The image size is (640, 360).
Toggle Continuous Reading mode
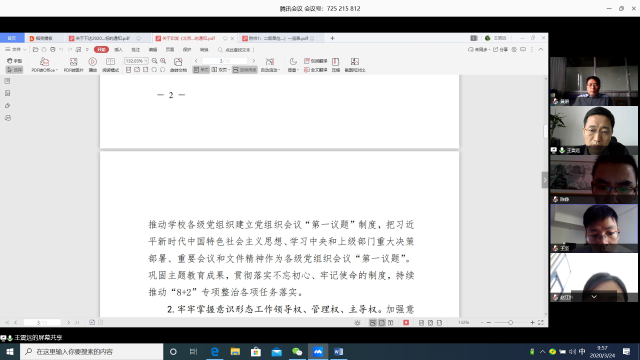245,70
